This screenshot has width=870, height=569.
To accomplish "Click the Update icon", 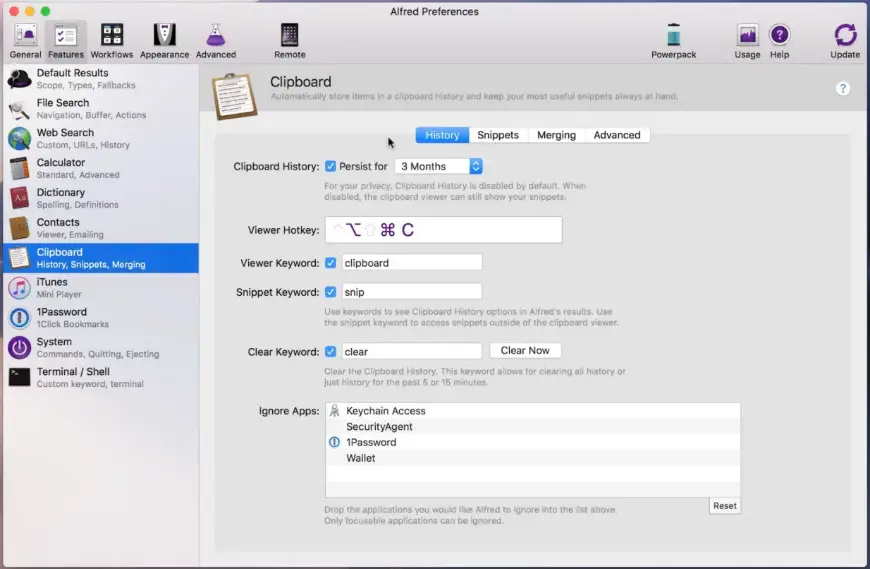I will 844,41.
